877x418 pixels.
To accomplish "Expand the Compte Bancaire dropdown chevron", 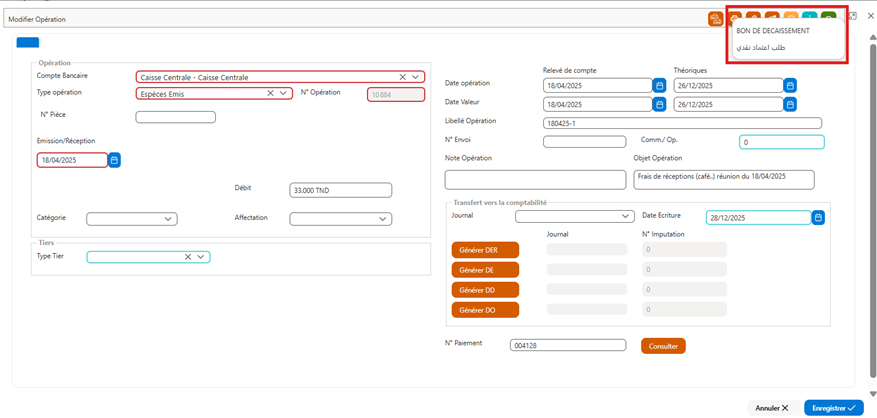I will [x=416, y=77].
